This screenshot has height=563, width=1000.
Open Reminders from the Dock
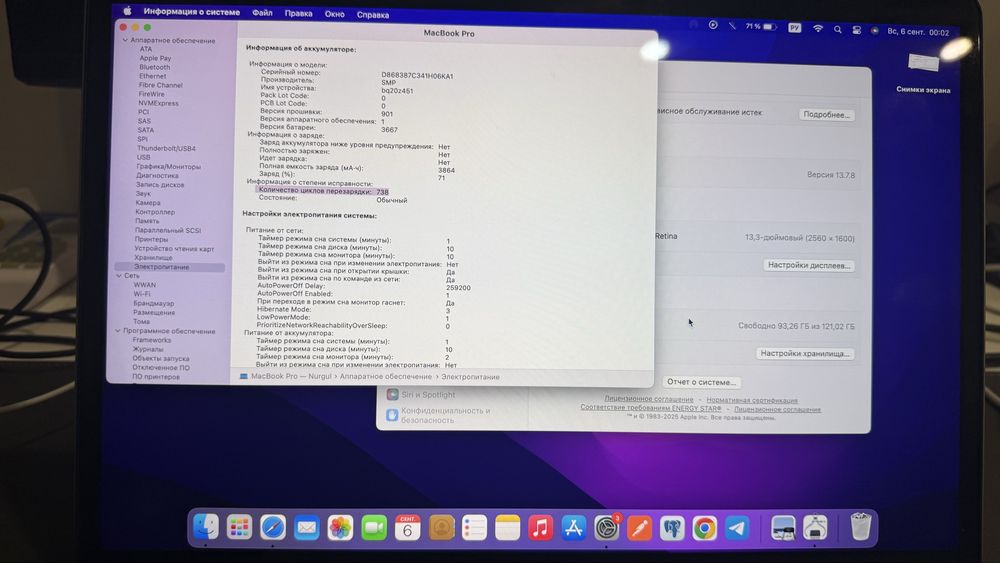tap(474, 528)
